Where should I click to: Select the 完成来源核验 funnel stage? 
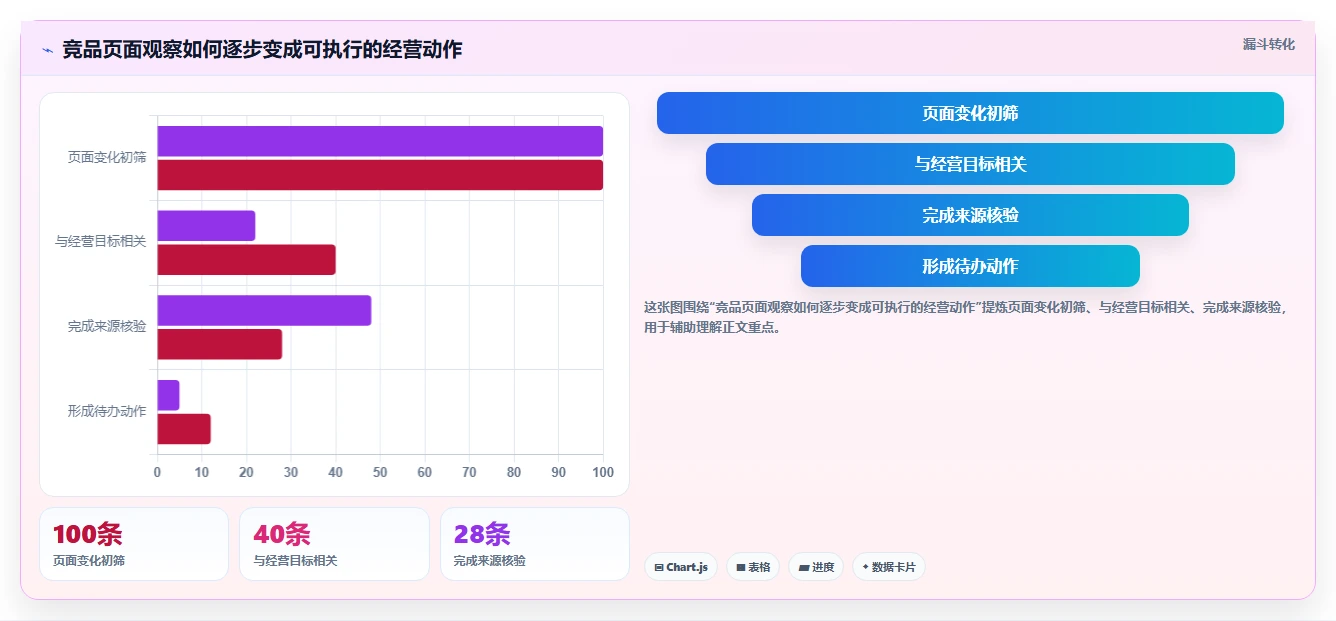pos(970,215)
